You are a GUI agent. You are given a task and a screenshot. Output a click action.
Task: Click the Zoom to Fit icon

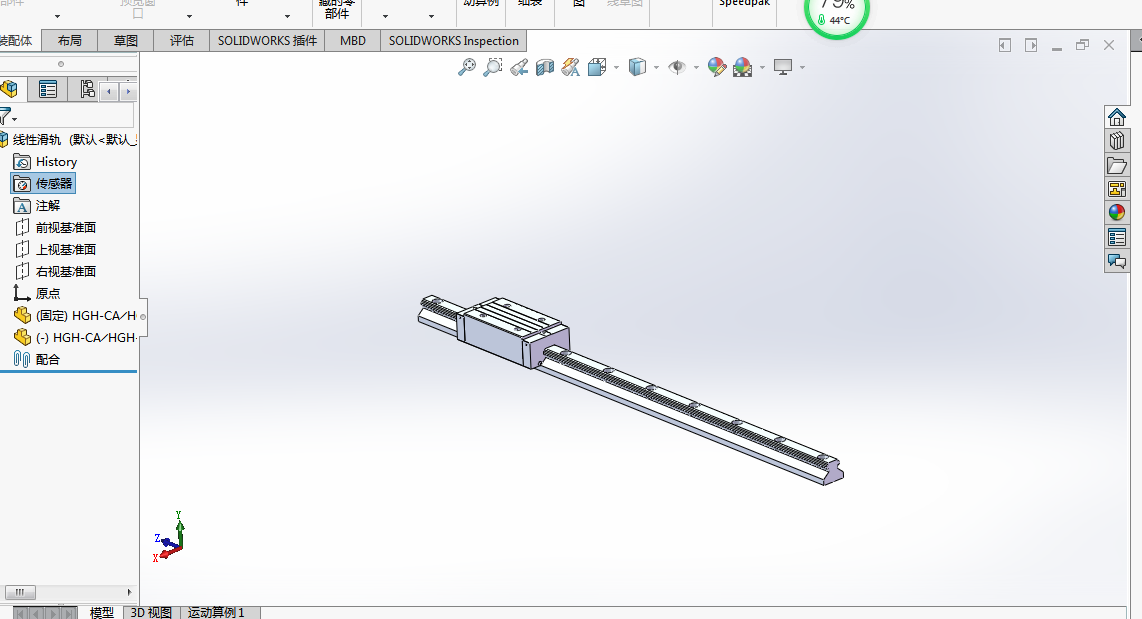pos(466,67)
